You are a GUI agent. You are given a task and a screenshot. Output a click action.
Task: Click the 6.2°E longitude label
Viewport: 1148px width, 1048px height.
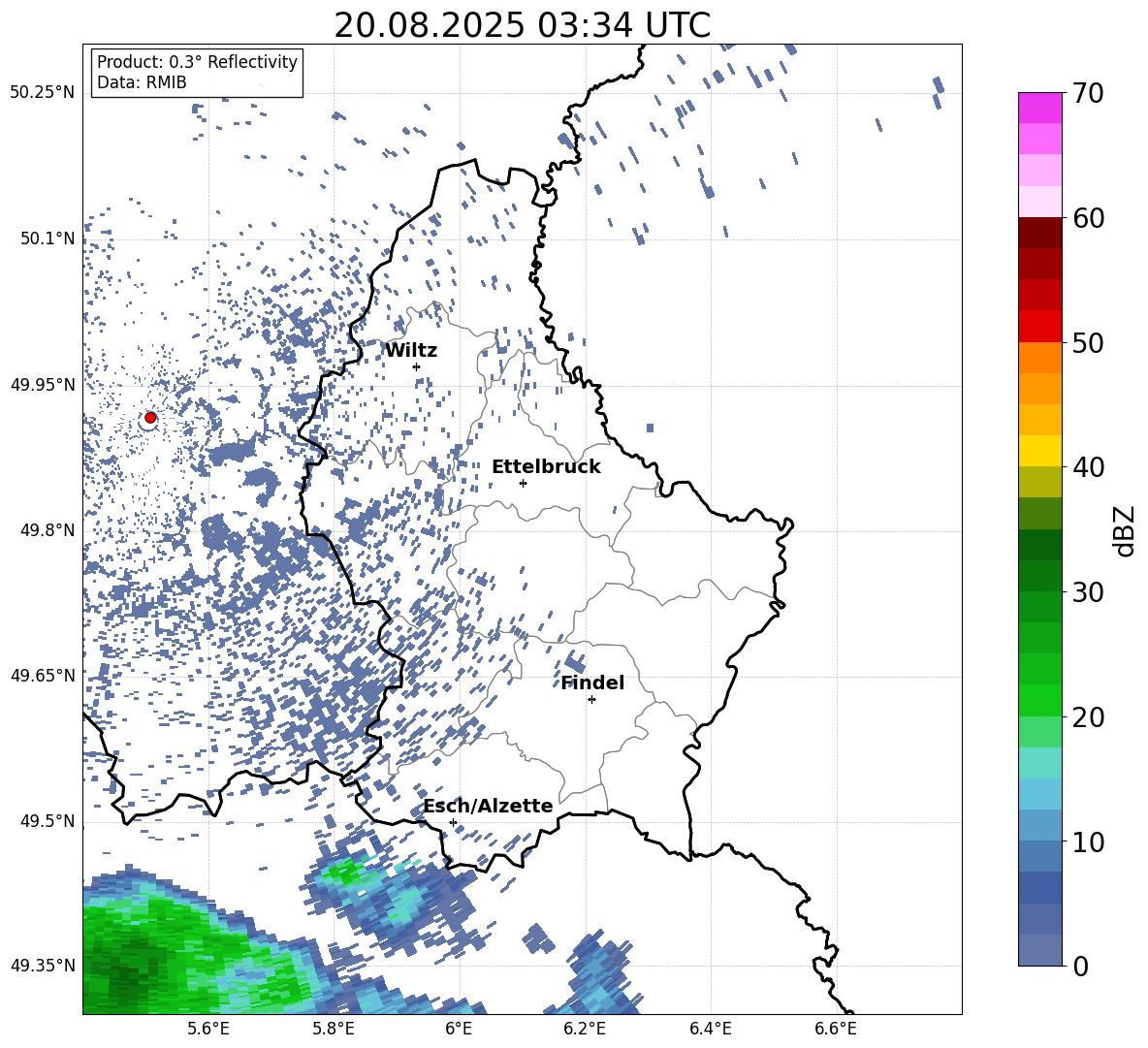[585, 1029]
